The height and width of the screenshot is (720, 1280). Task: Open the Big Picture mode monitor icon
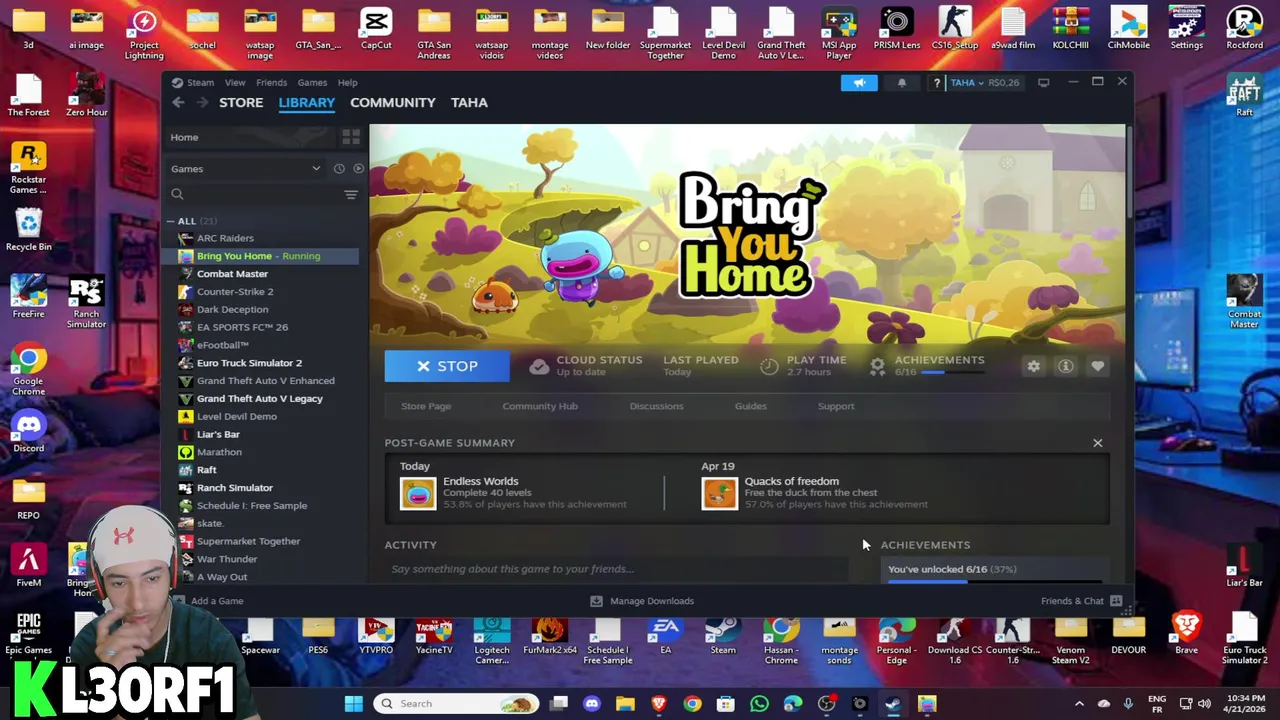pyautogui.click(x=1043, y=83)
